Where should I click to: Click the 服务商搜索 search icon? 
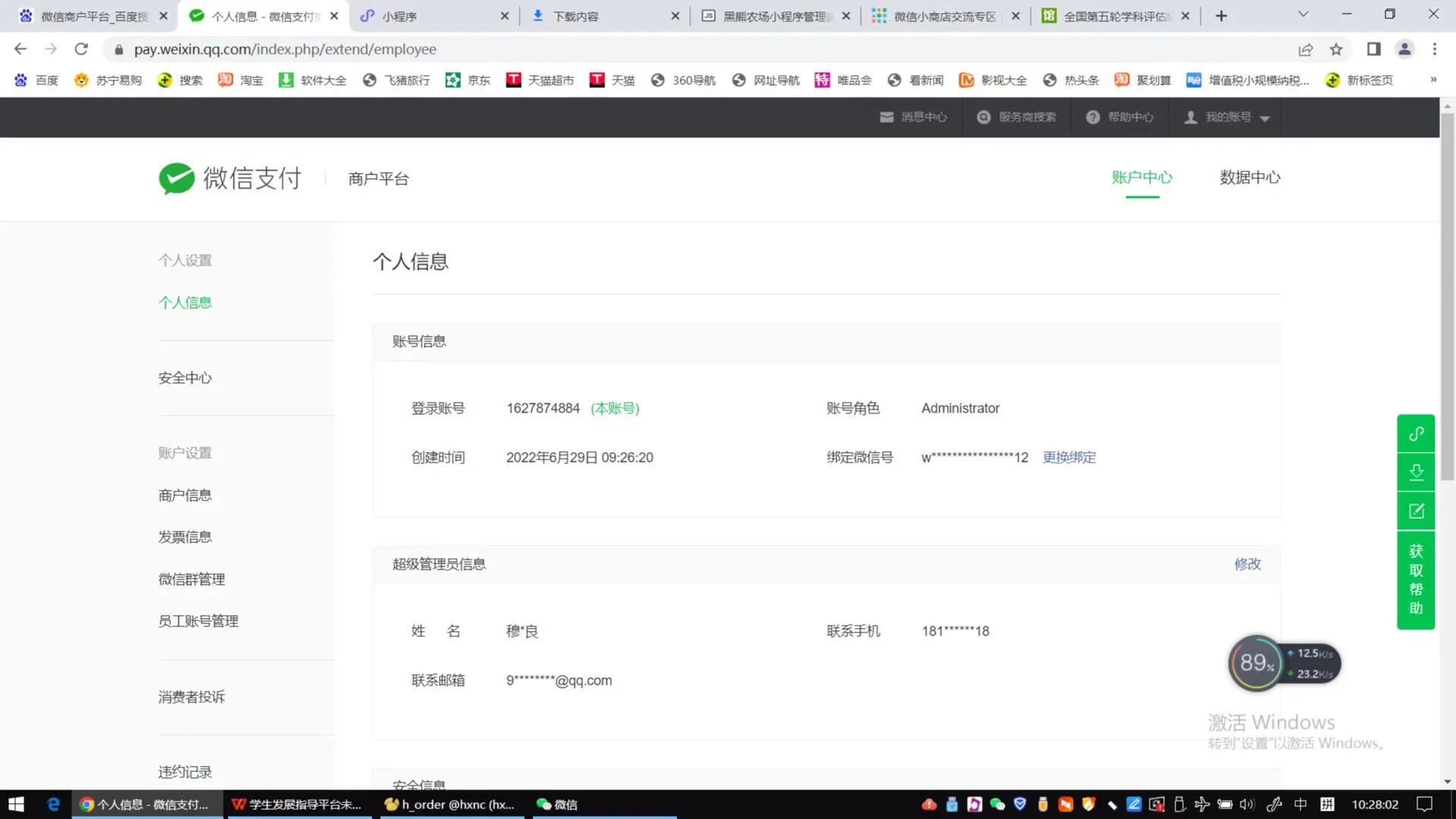pyautogui.click(x=984, y=117)
